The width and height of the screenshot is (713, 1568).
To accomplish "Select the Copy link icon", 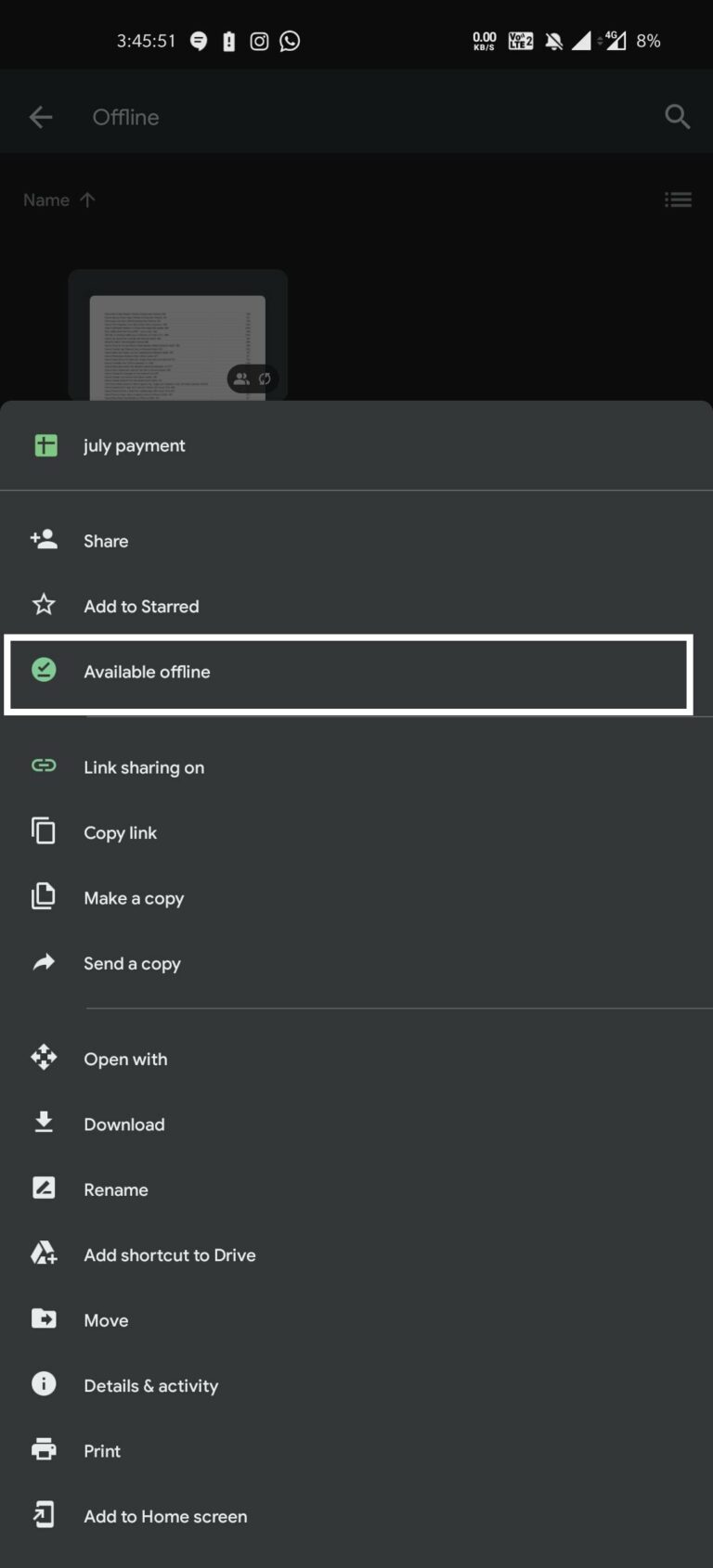I will point(44,831).
